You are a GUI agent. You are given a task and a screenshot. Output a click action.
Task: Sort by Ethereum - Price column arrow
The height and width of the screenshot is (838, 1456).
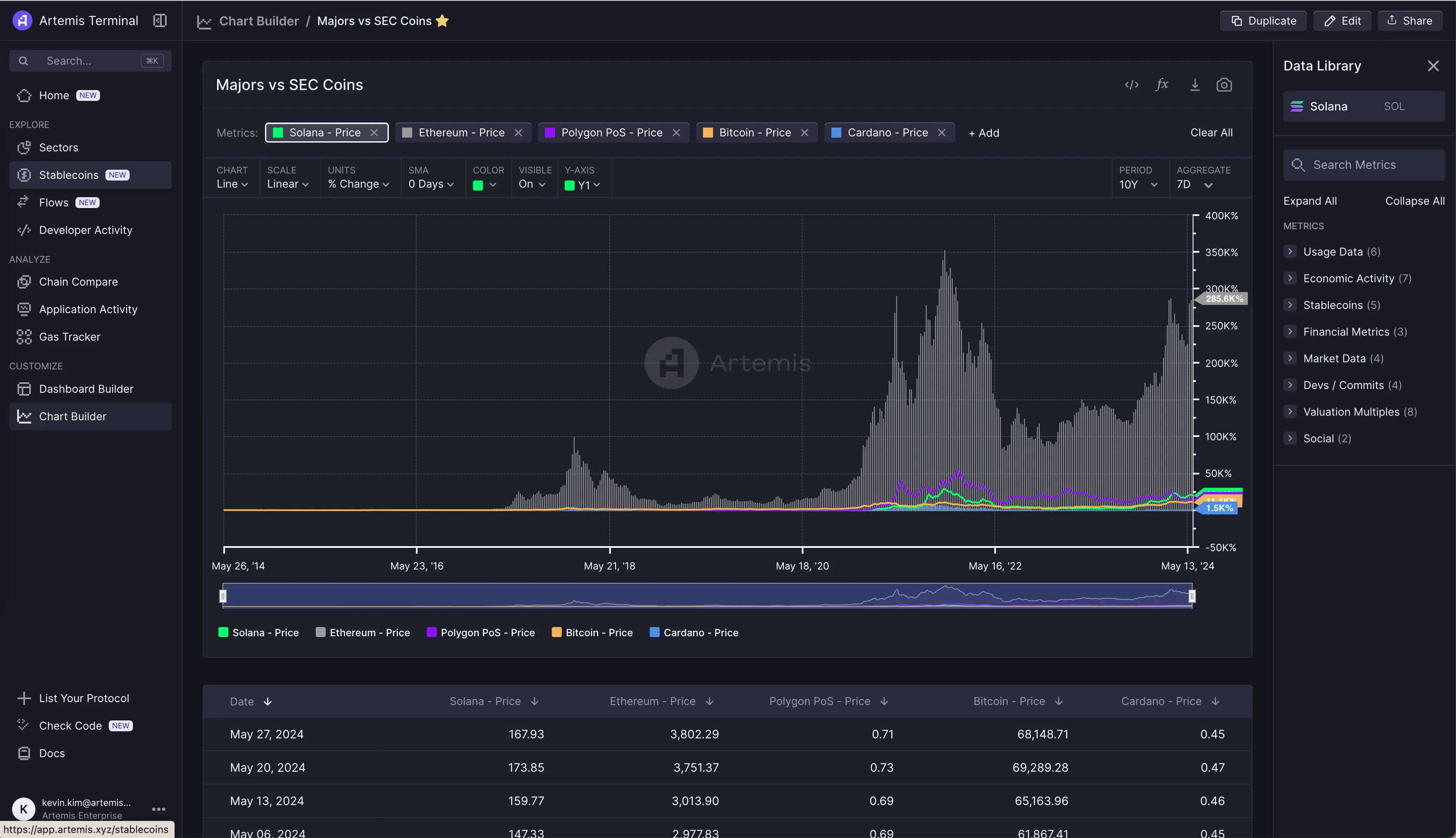coord(709,701)
